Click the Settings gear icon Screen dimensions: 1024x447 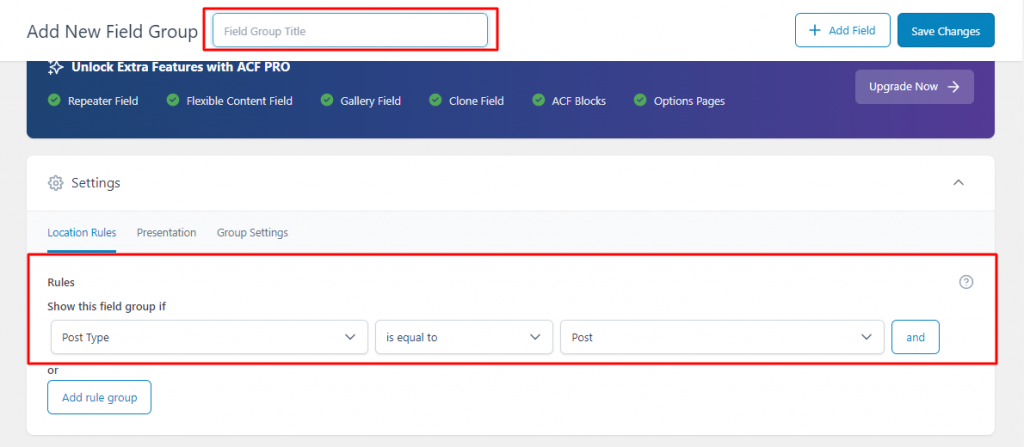click(55, 183)
